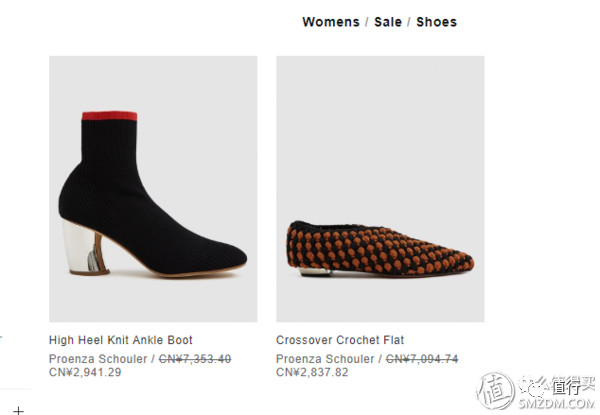Click the sale price CN¥2,837.82
The height and width of the screenshot is (415, 600).
[x=312, y=372]
